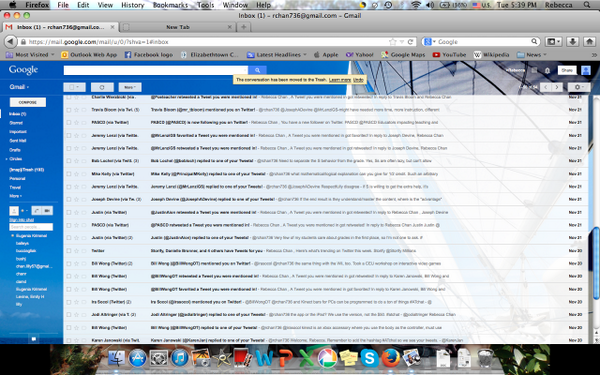
Task: Open Microsoft Word from the dock
Action: click(264, 358)
